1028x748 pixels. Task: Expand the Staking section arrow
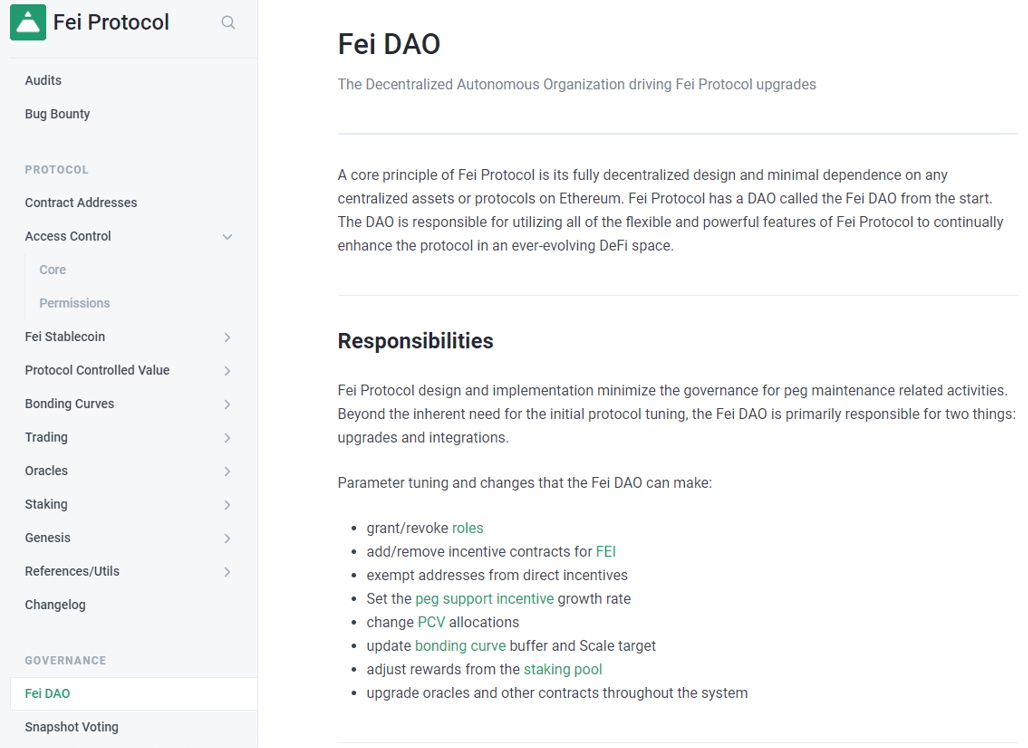[x=227, y=504]
